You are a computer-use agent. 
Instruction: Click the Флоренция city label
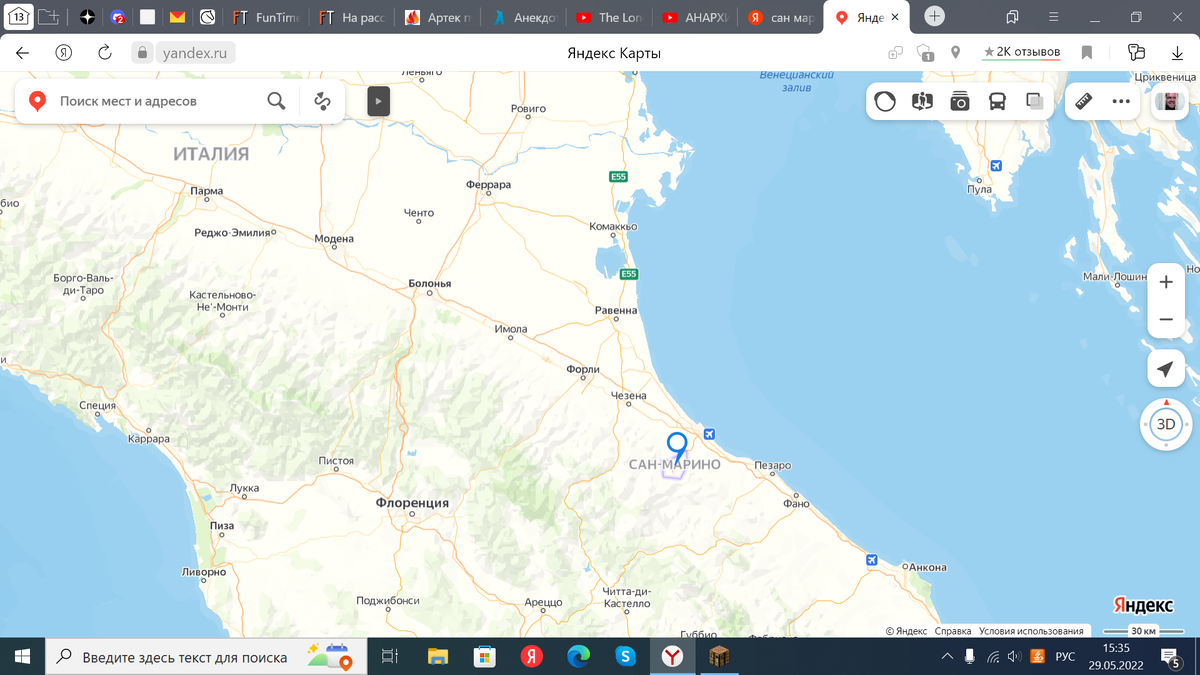pos(412,503)
